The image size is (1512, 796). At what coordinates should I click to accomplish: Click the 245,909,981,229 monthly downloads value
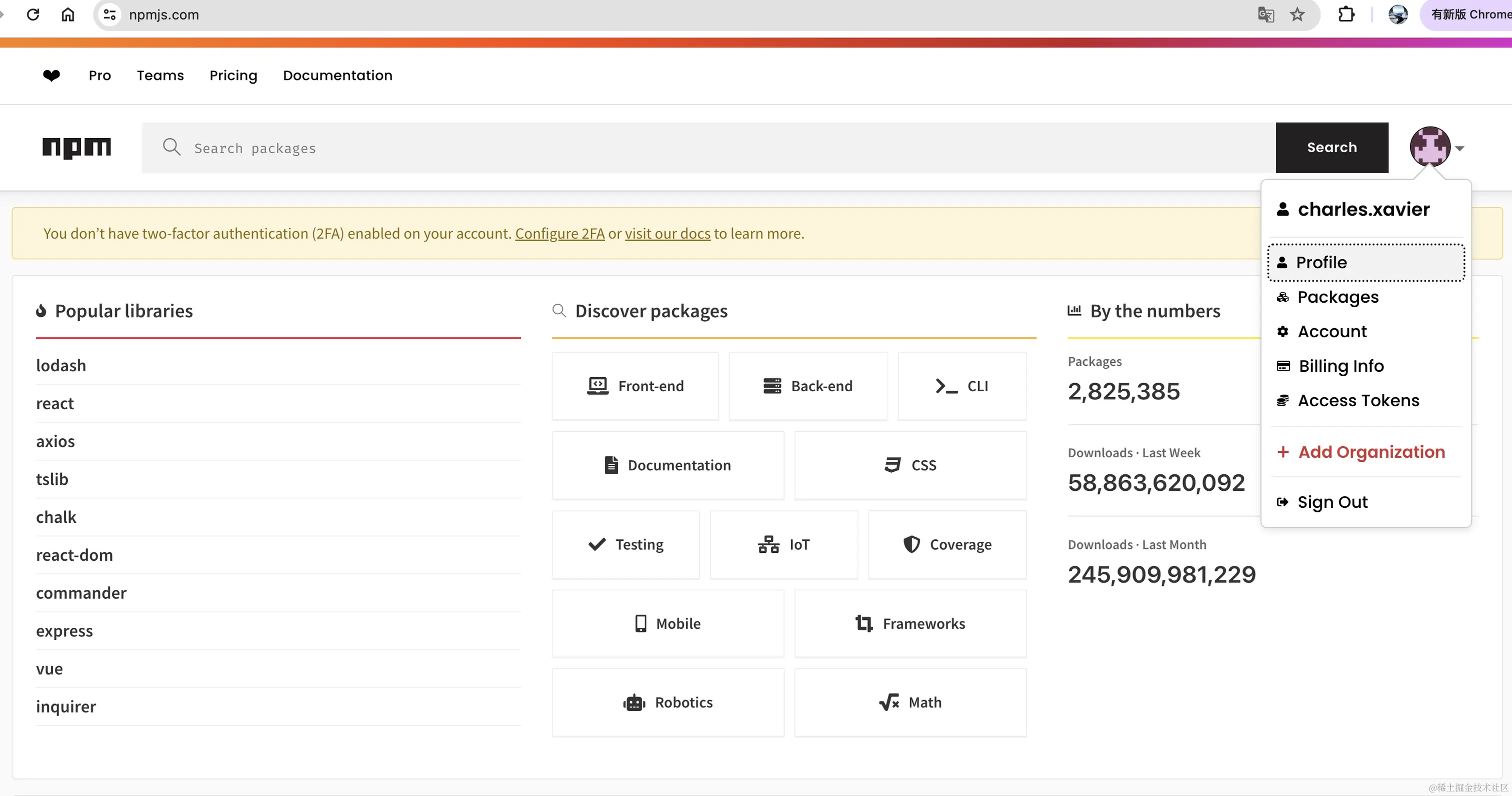[1161, 574]
